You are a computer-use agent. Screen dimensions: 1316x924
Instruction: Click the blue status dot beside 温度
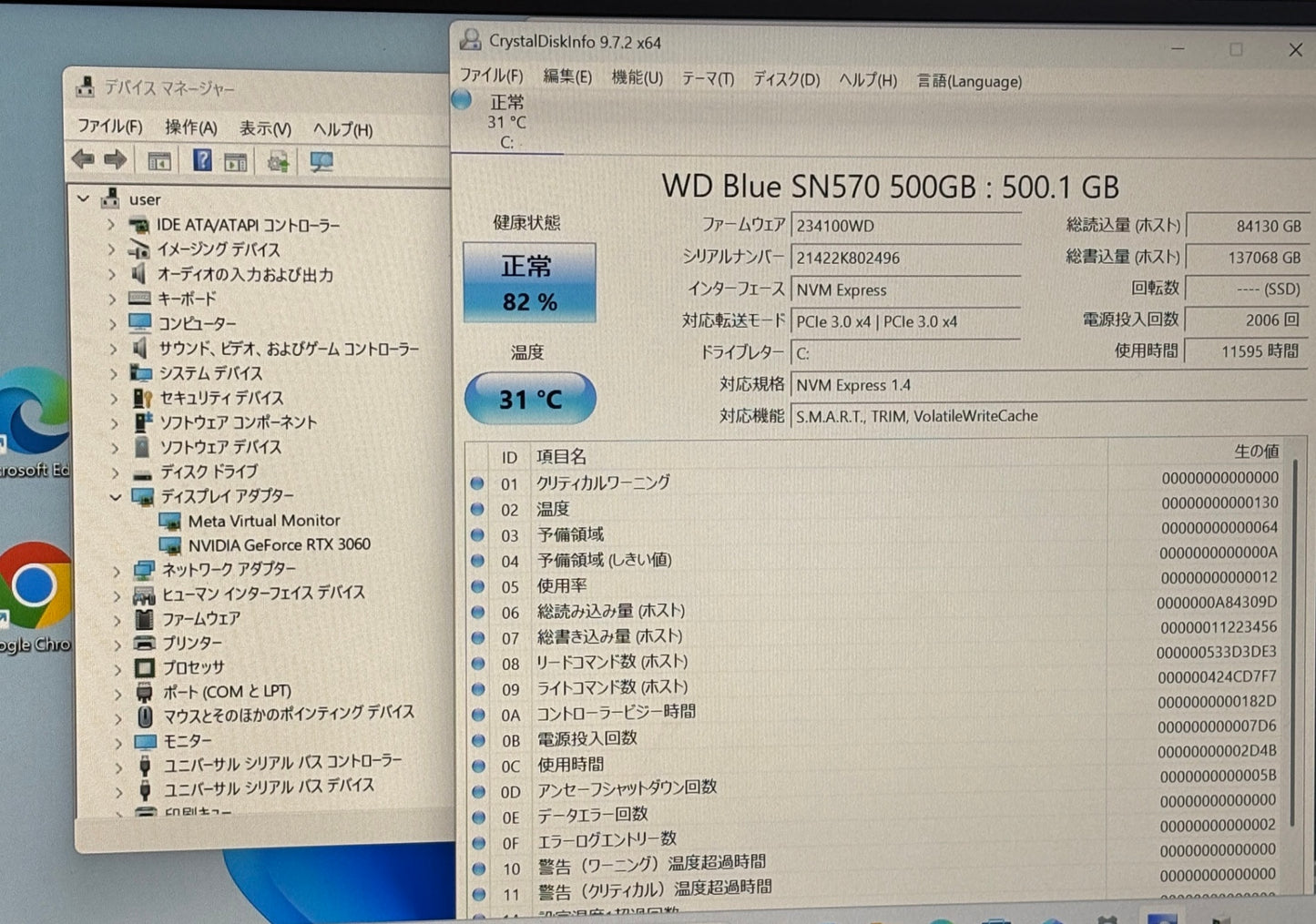point(477,510)
